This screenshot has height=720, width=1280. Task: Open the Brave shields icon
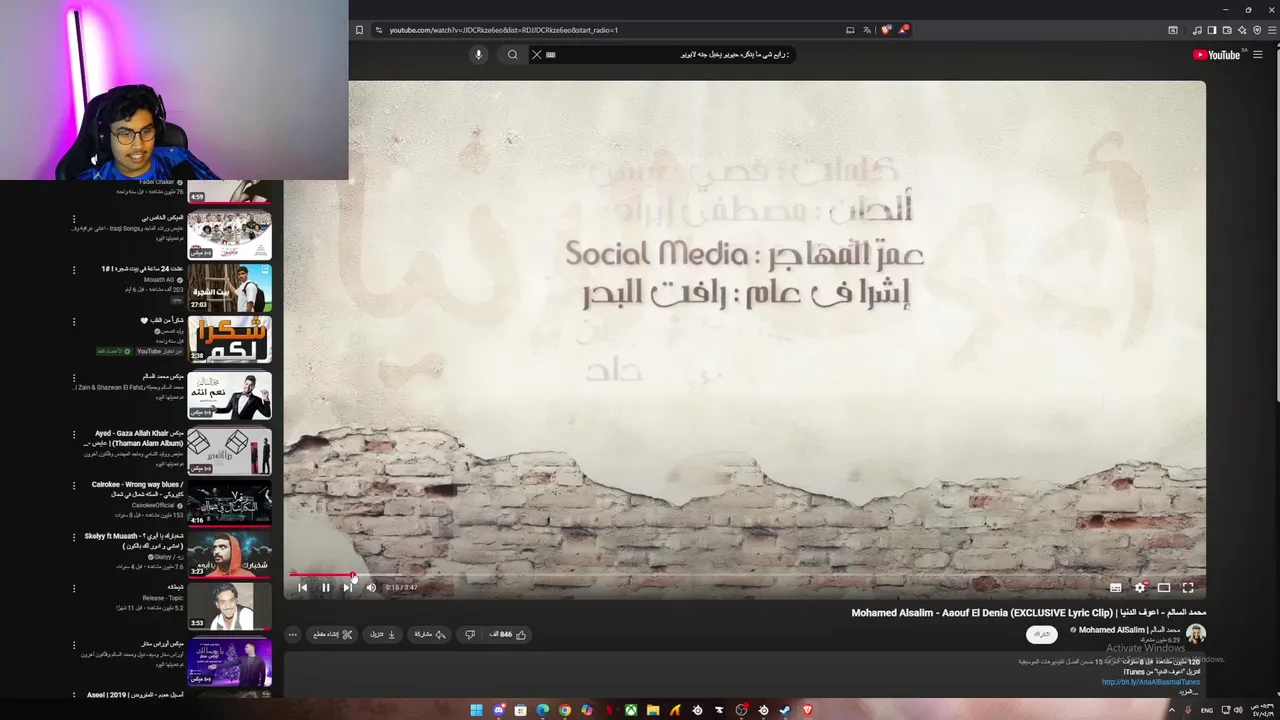pos(886,30)
